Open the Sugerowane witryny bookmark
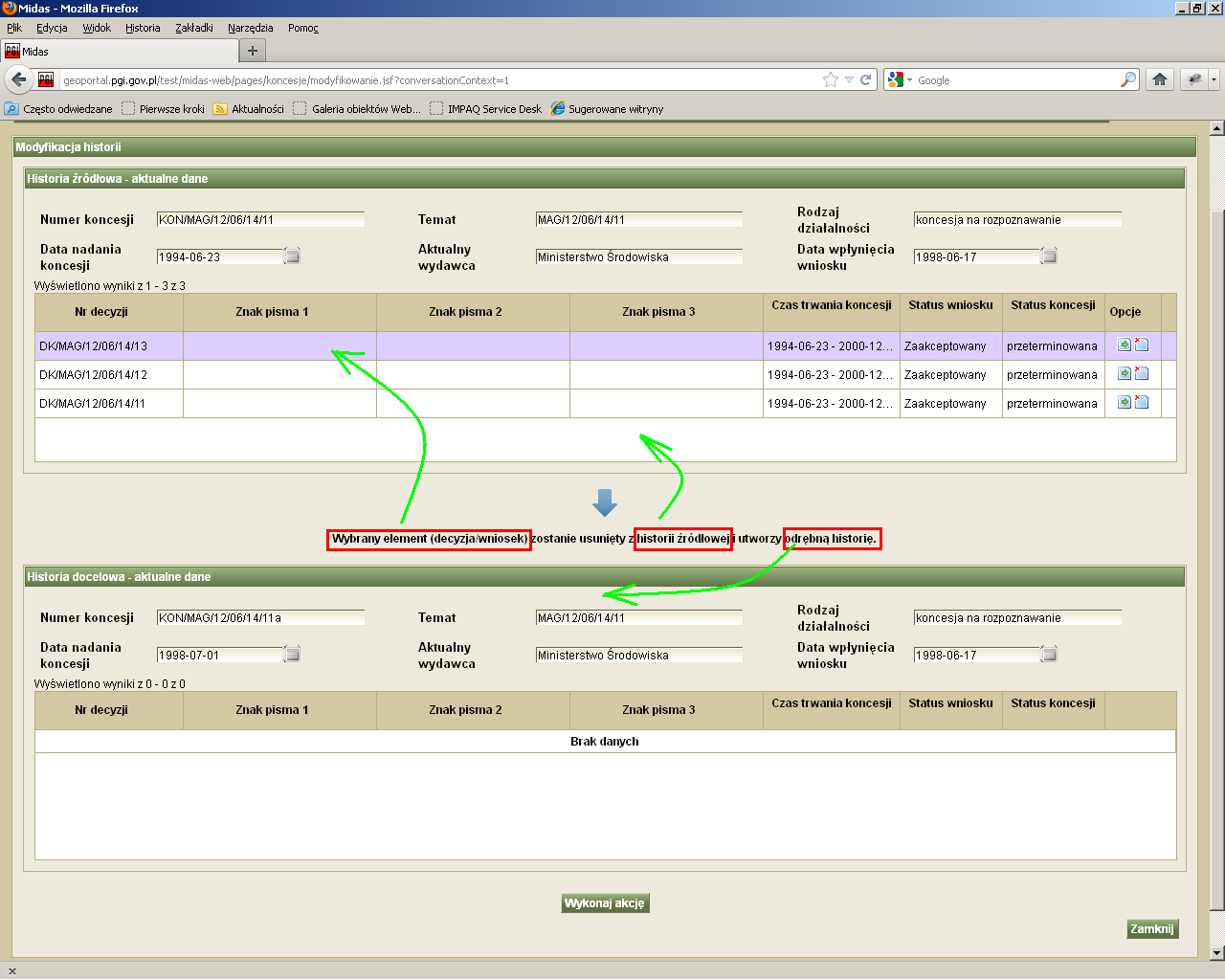The image size is (1225, 980). 608,109
